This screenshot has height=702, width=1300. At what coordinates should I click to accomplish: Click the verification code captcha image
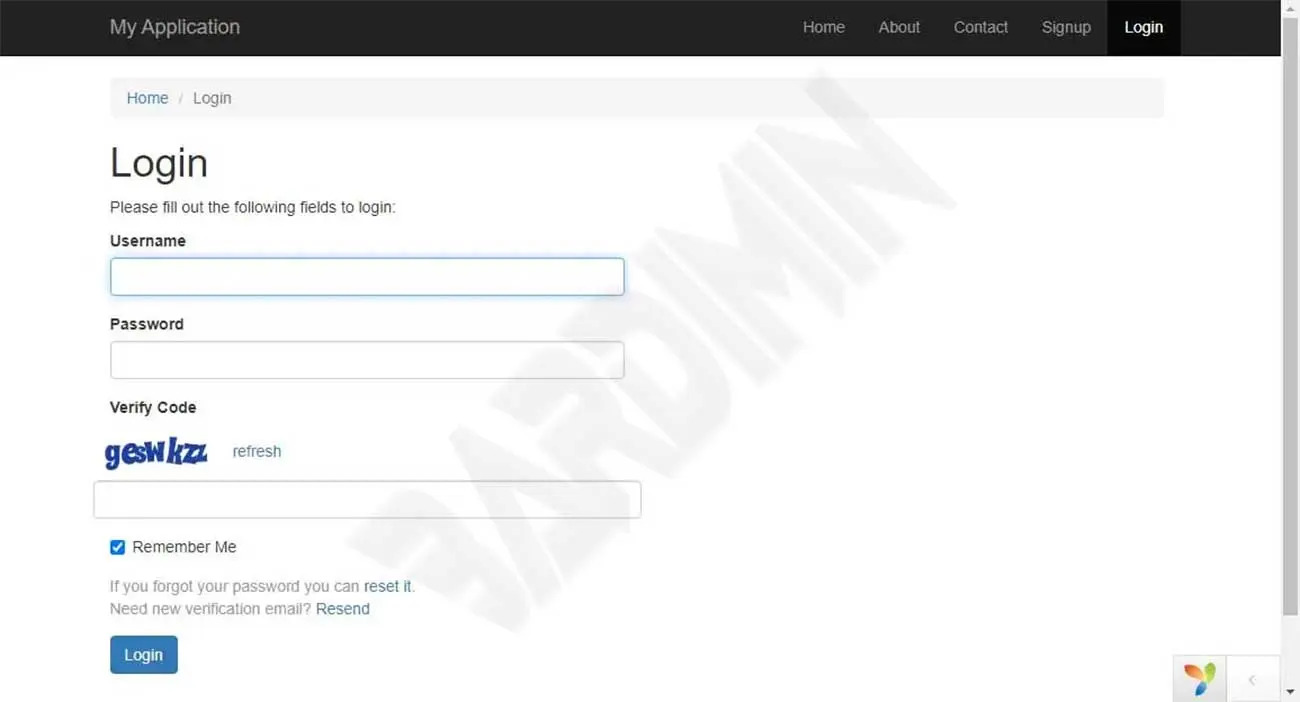156,453
